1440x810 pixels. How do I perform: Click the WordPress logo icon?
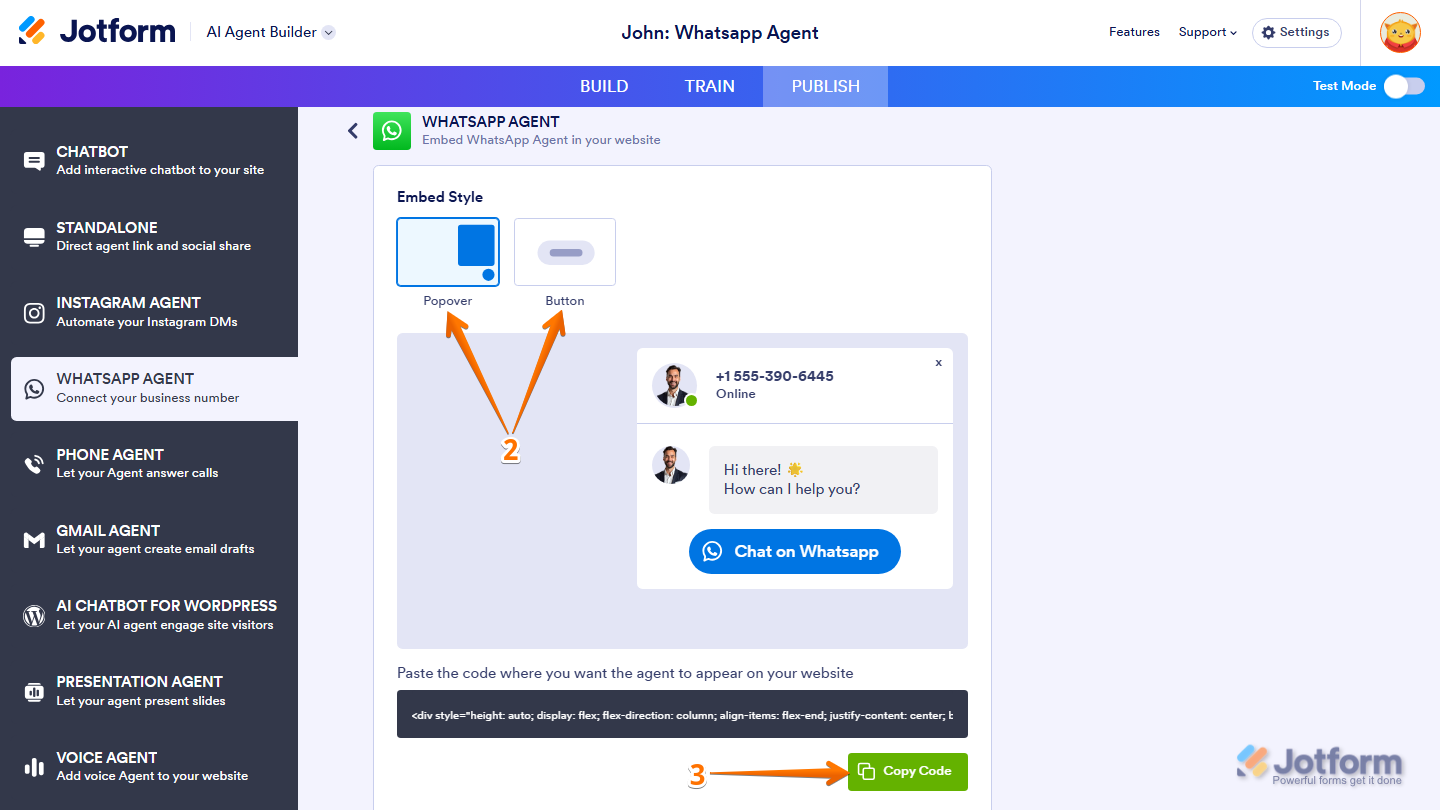tap(34, 616)
